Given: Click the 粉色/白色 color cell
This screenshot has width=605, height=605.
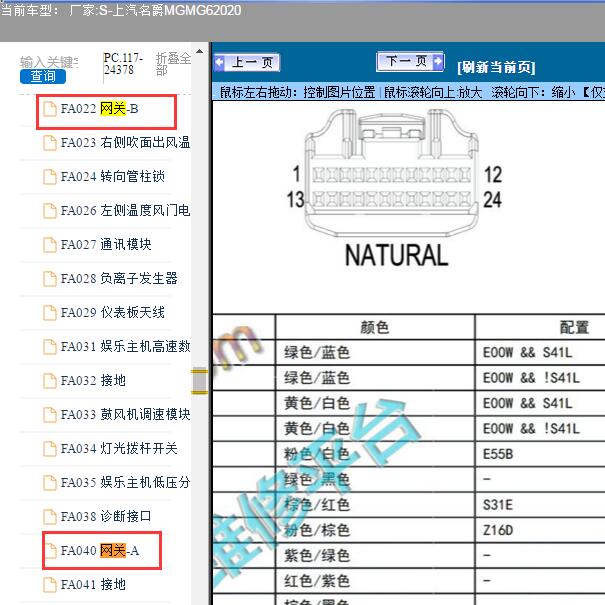Looking at the screenshot, I should tap(375, 454).
